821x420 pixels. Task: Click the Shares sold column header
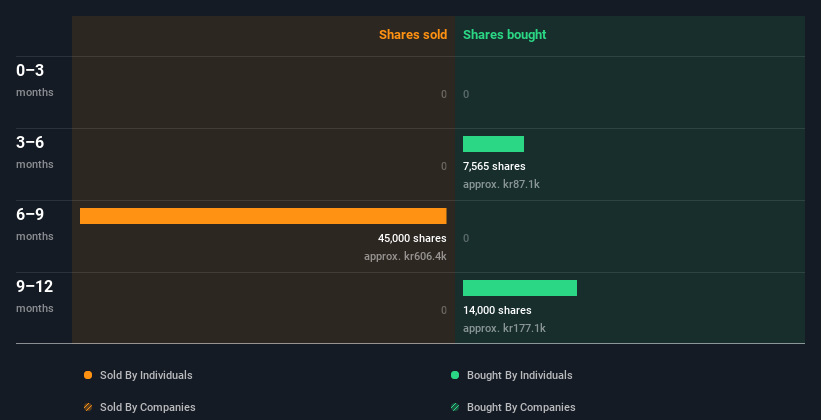pyautogui.click(x=413, y=35)
